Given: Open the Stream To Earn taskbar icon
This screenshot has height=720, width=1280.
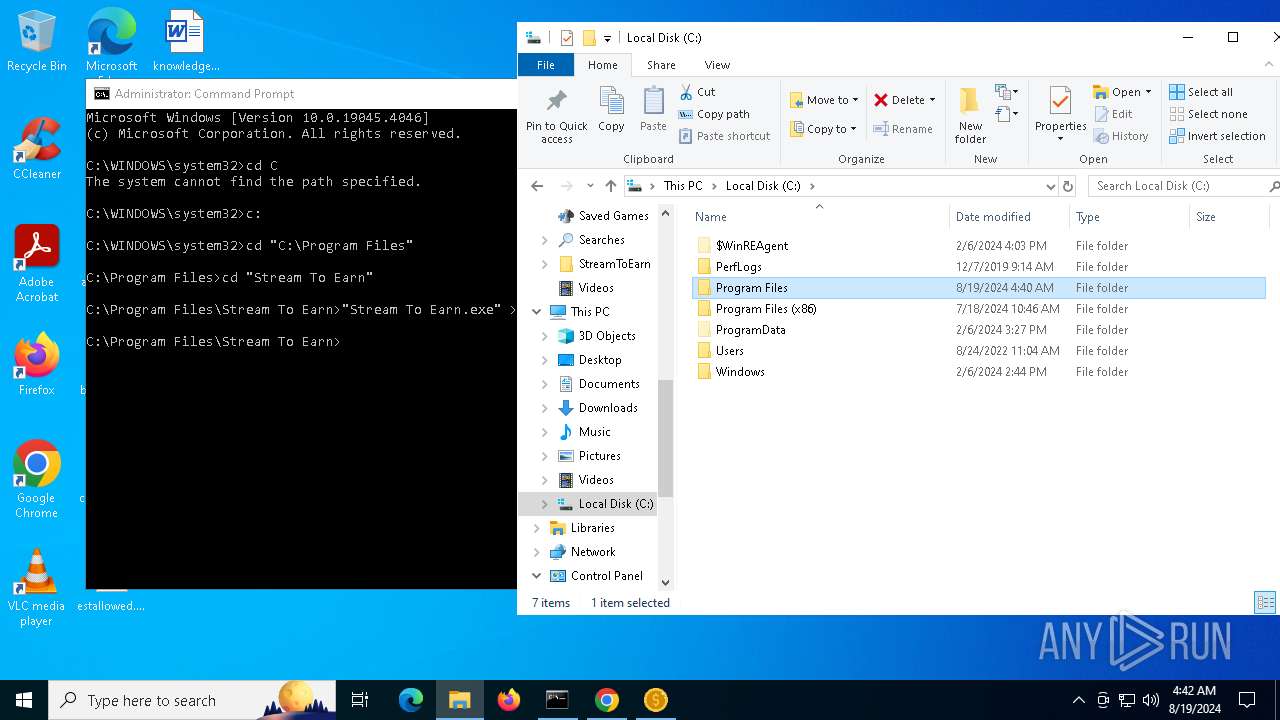Looking at the screenshot, I should [x=655, y=700].
